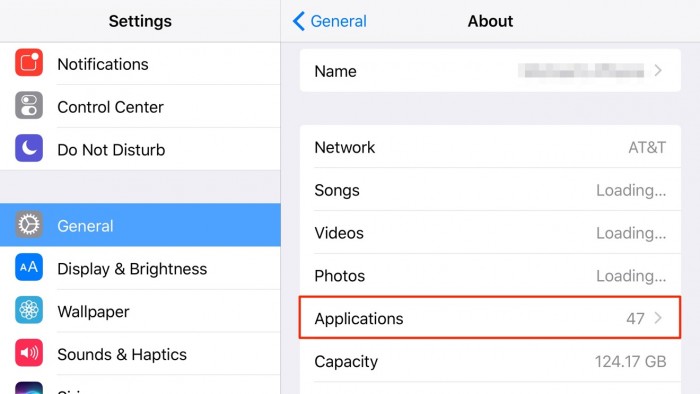
Task: Tap the Display & Brightness AA icon
Action: click(29, 267)
